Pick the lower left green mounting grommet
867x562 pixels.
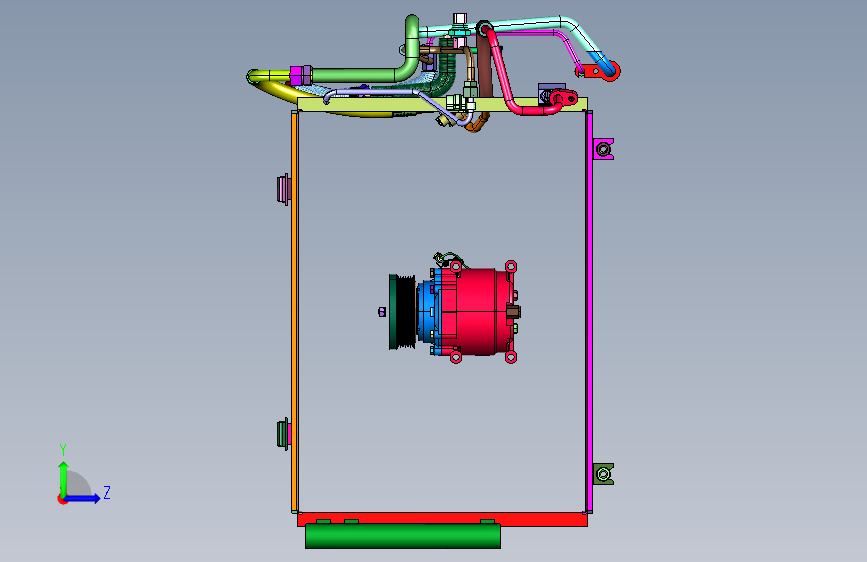pos(284,434)
